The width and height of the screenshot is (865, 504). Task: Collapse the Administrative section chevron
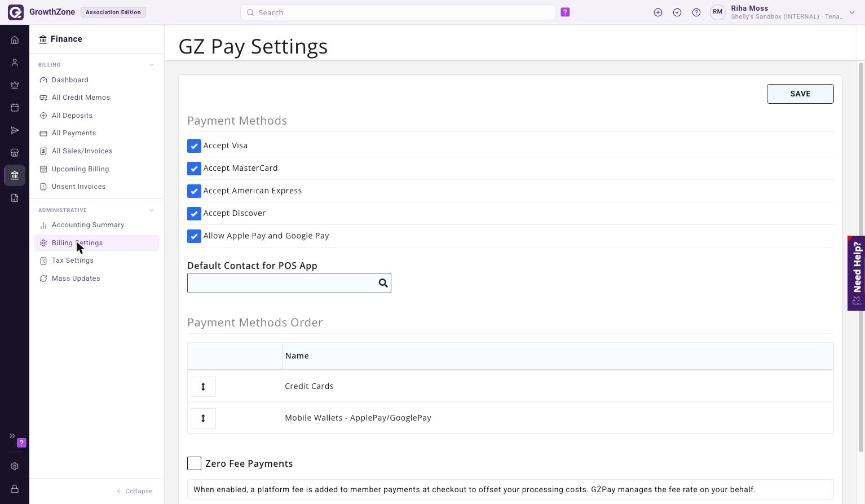[152, 210]
